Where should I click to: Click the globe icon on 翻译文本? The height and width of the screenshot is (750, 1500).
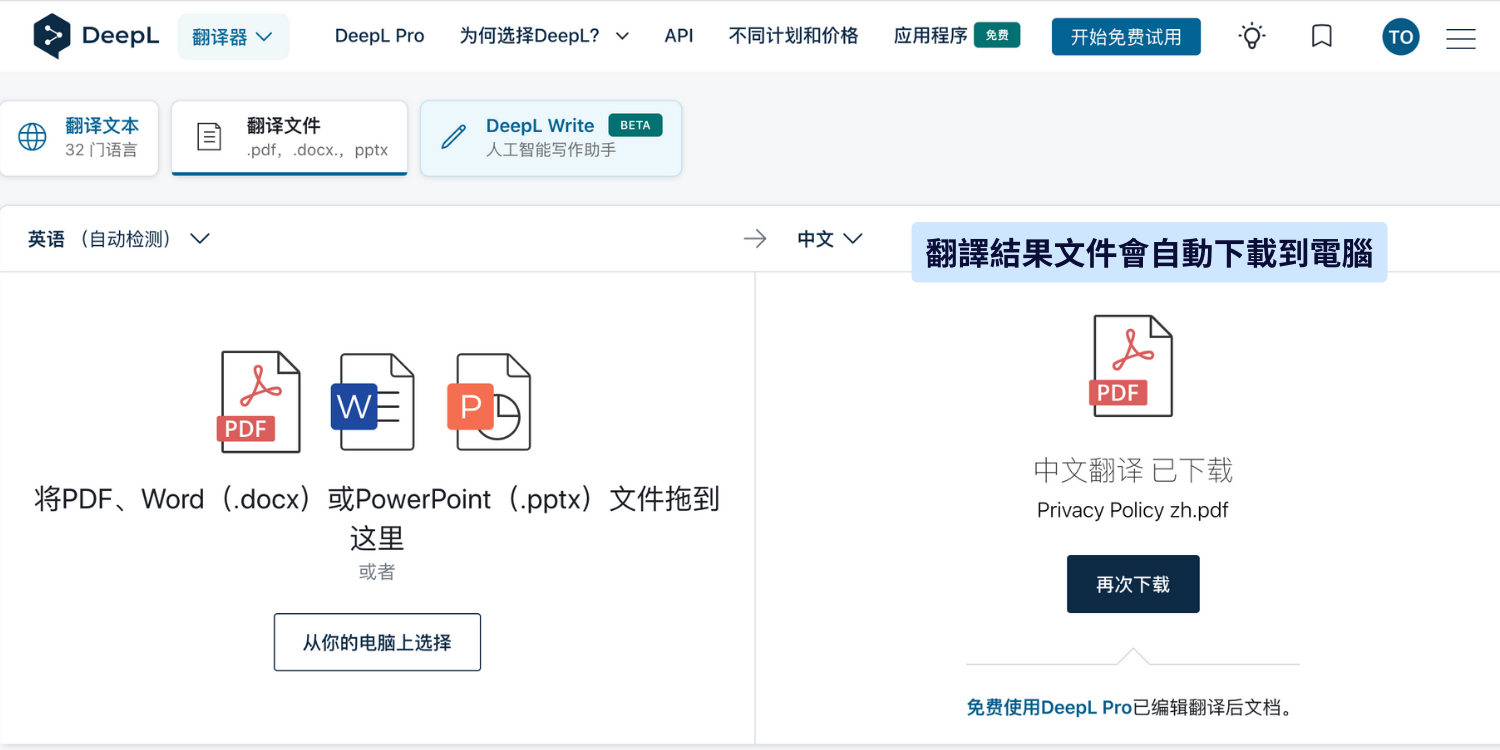coord(32,137)
